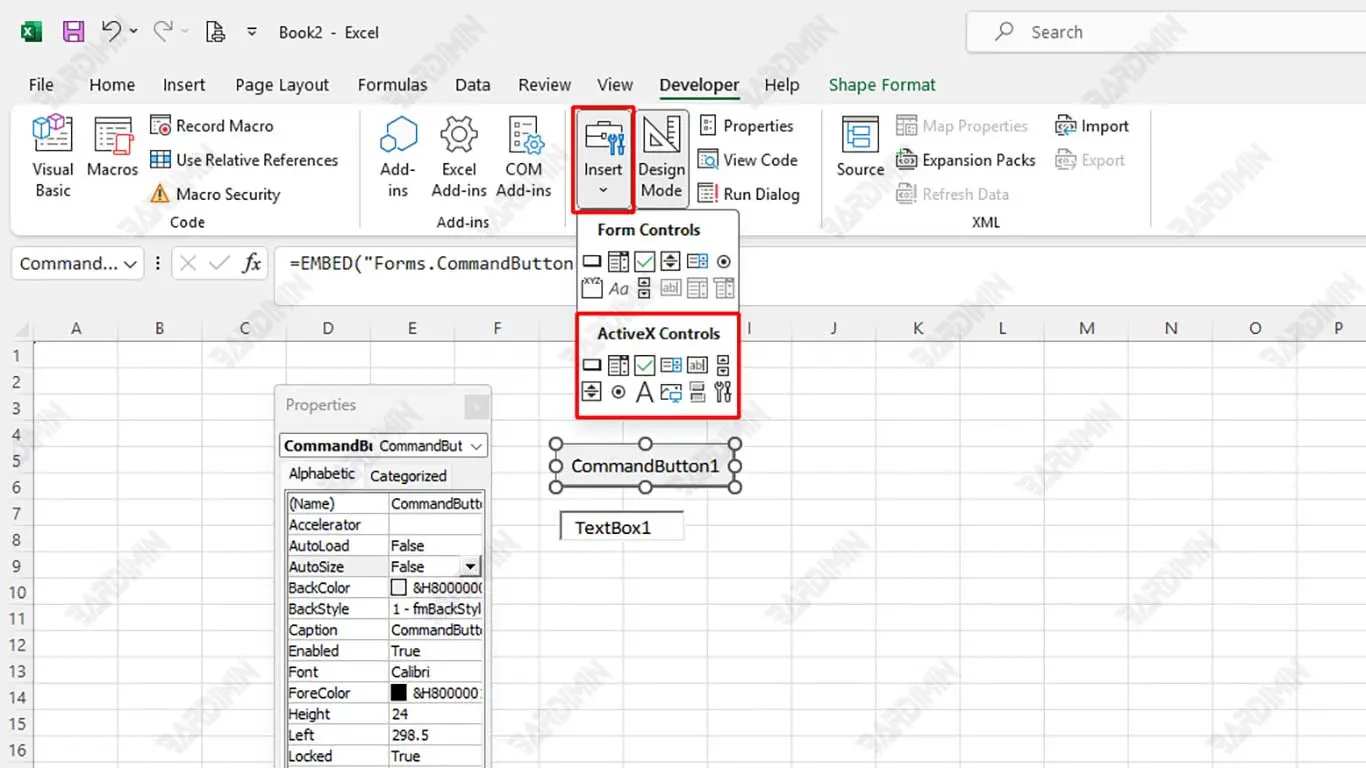The height and width of the screenshot is (768, 1366).
Task: Open Excel Add-ins dialog
Action: (459, 156)
